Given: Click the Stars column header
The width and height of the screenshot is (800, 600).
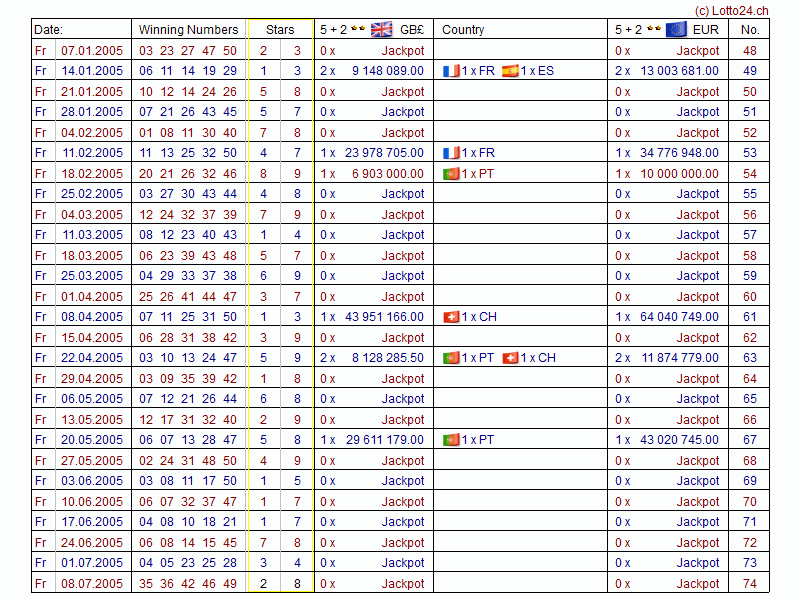Looking at the screenshot, I should tap(280, 30).
